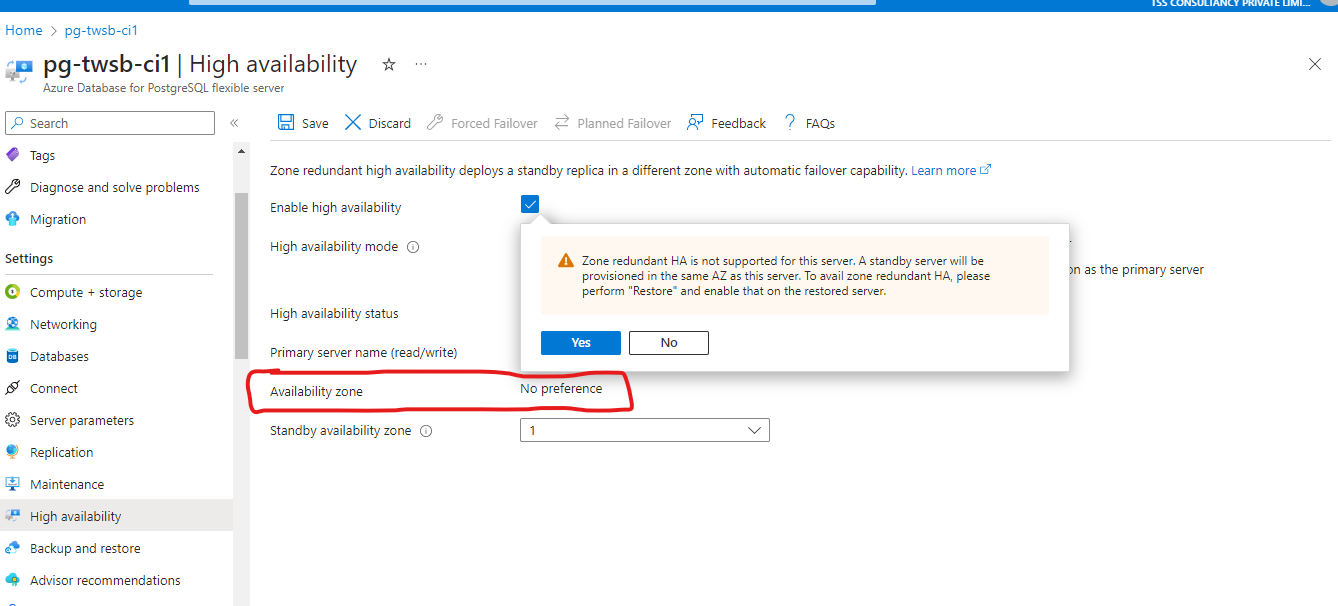The width and height of the screenshot is (1338, 606).
Task: Go to the Migration page
Action: click(58, 219)
